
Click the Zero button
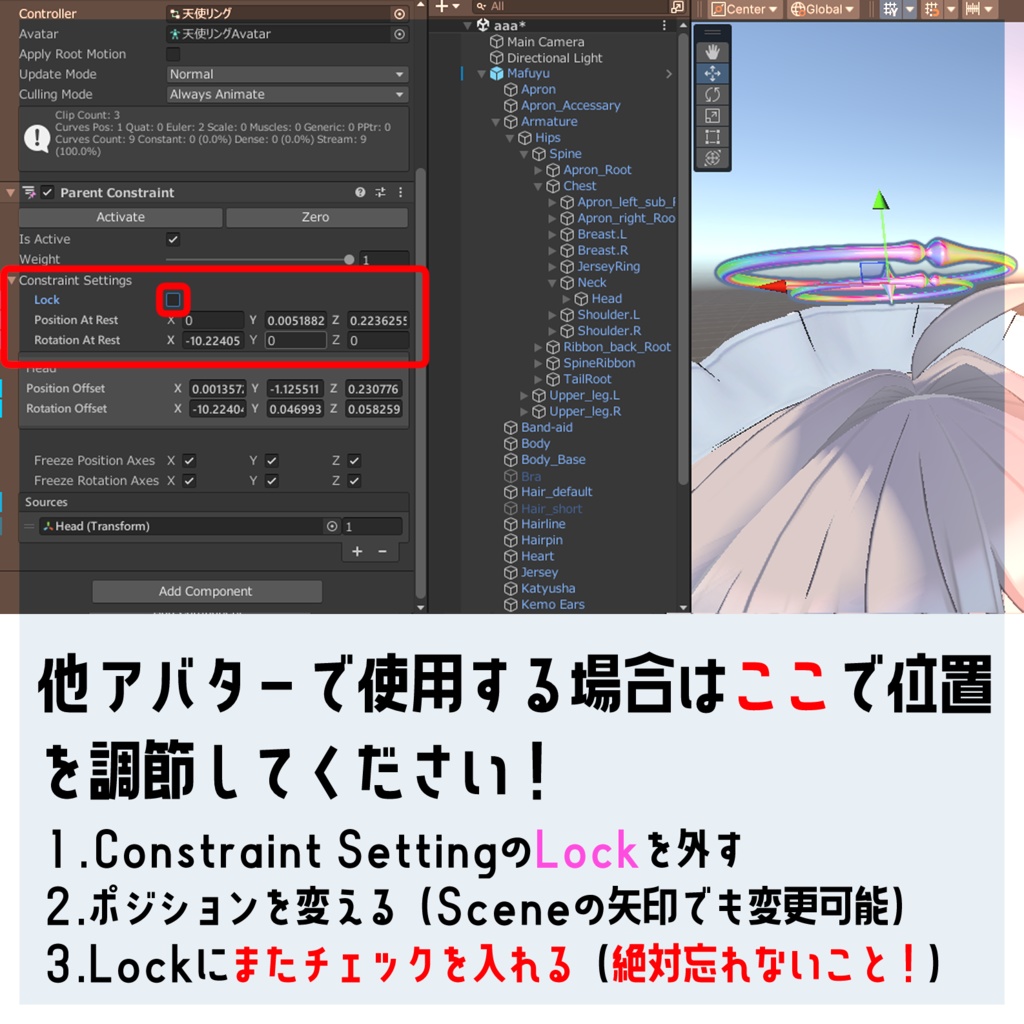click(317, 217)
